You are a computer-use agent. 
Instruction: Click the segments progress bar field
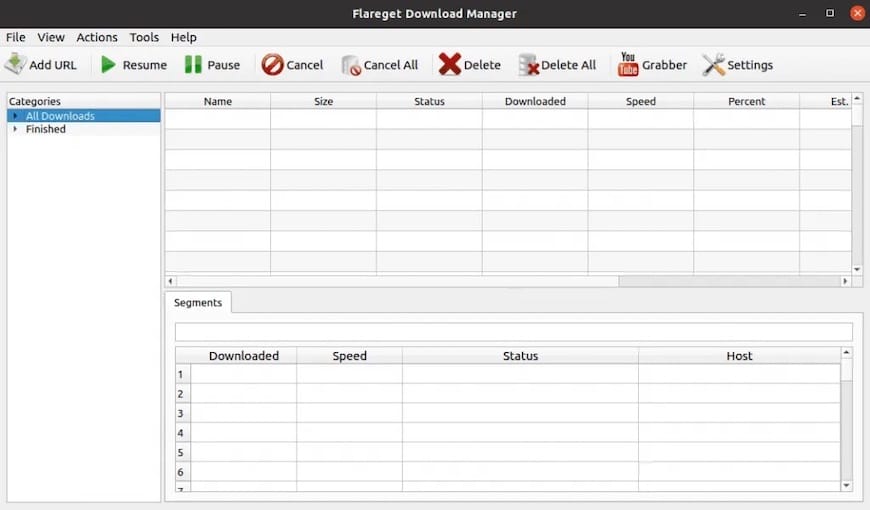[514, 332]
